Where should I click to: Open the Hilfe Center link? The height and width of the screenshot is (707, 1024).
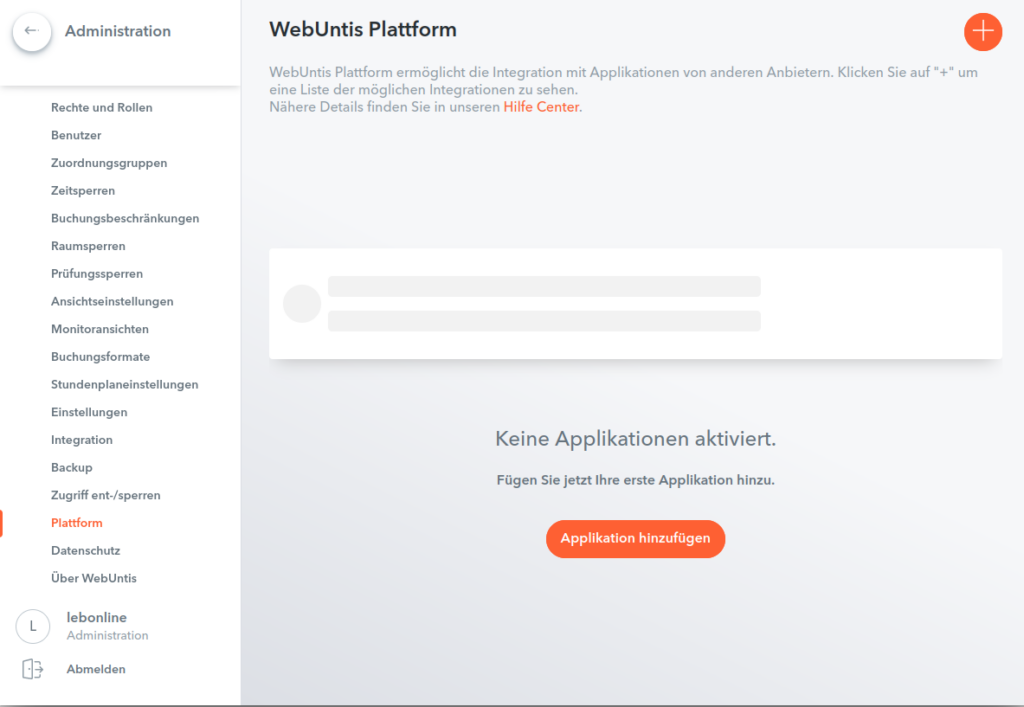pyautogui.click(x=541, y=107)
